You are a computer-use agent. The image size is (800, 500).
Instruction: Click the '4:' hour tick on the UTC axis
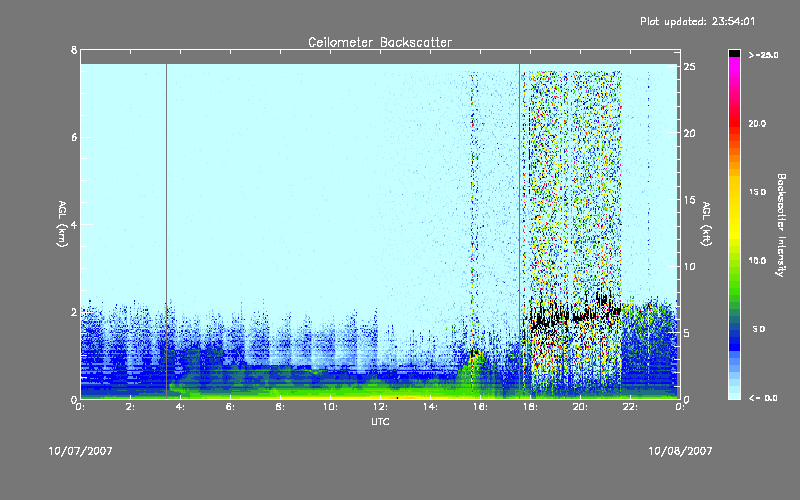(180, 407)
